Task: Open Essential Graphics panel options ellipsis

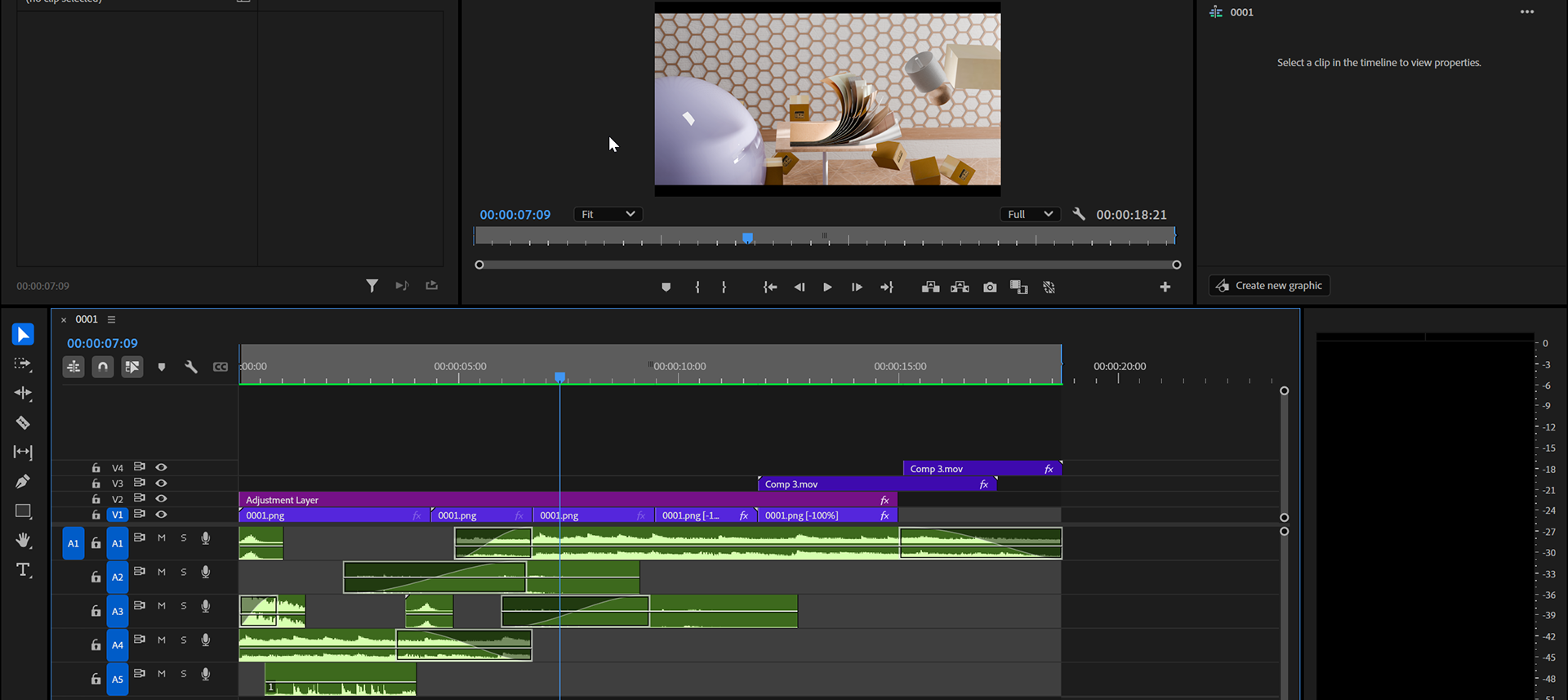Action: (1527, 12)
